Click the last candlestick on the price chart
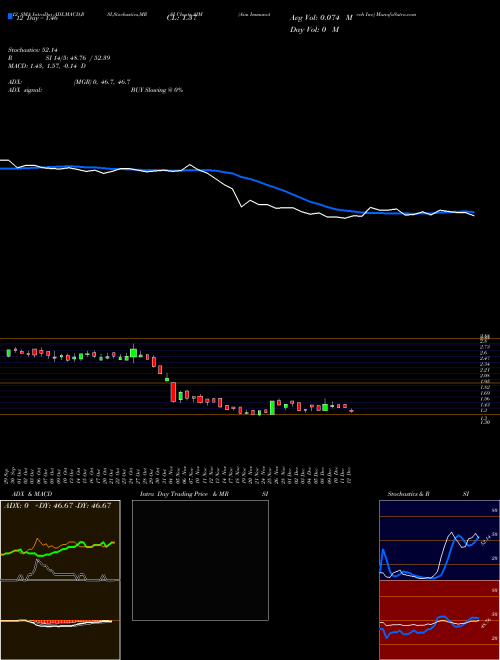The height and width of the screenshot is (660, 500). tap(351, 410)
